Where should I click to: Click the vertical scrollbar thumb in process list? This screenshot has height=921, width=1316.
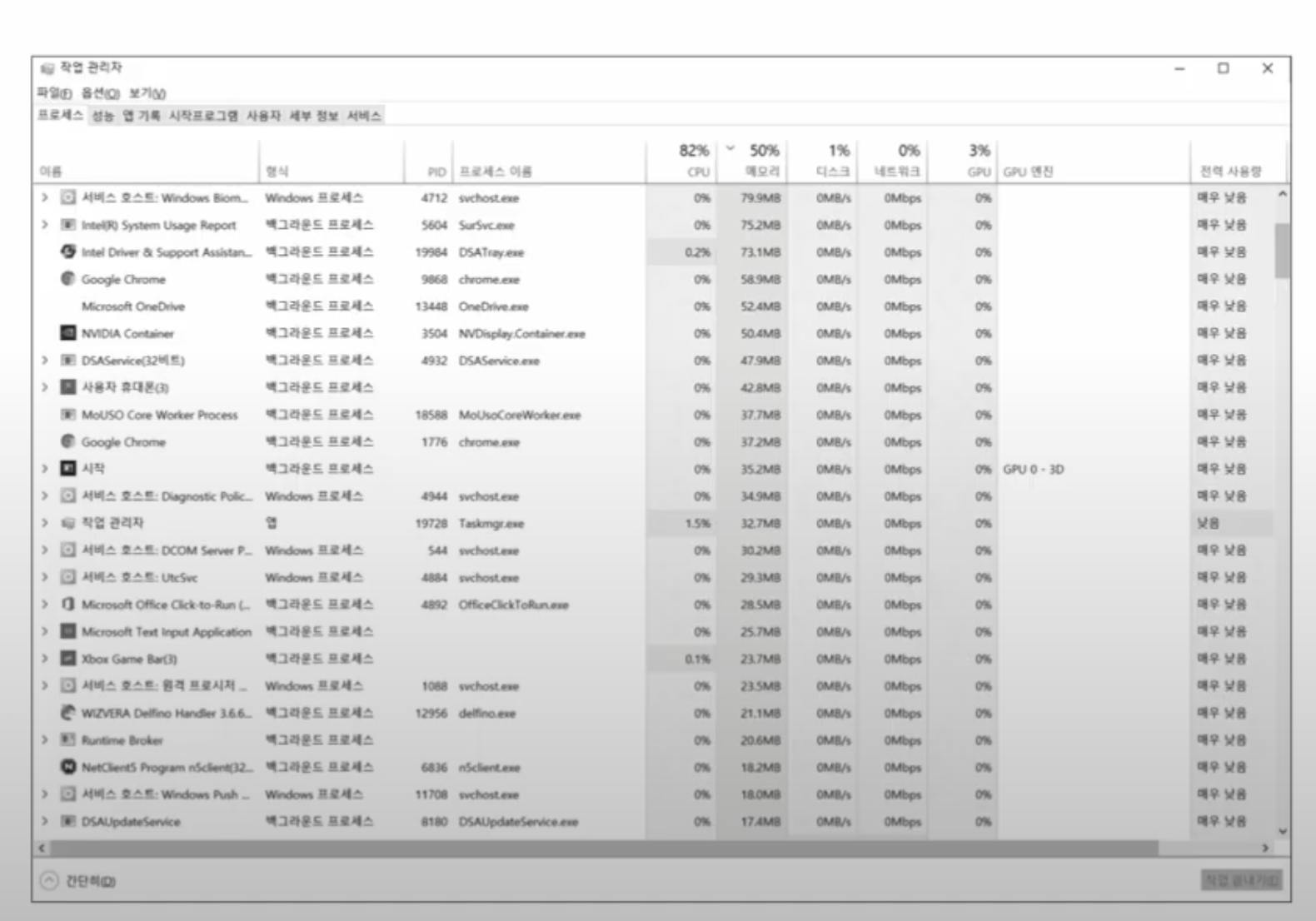tap(1282, 250)
